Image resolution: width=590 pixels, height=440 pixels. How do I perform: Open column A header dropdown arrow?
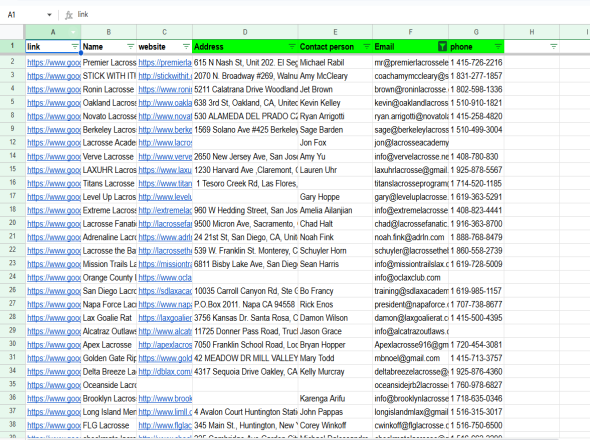tap(74, 32)
